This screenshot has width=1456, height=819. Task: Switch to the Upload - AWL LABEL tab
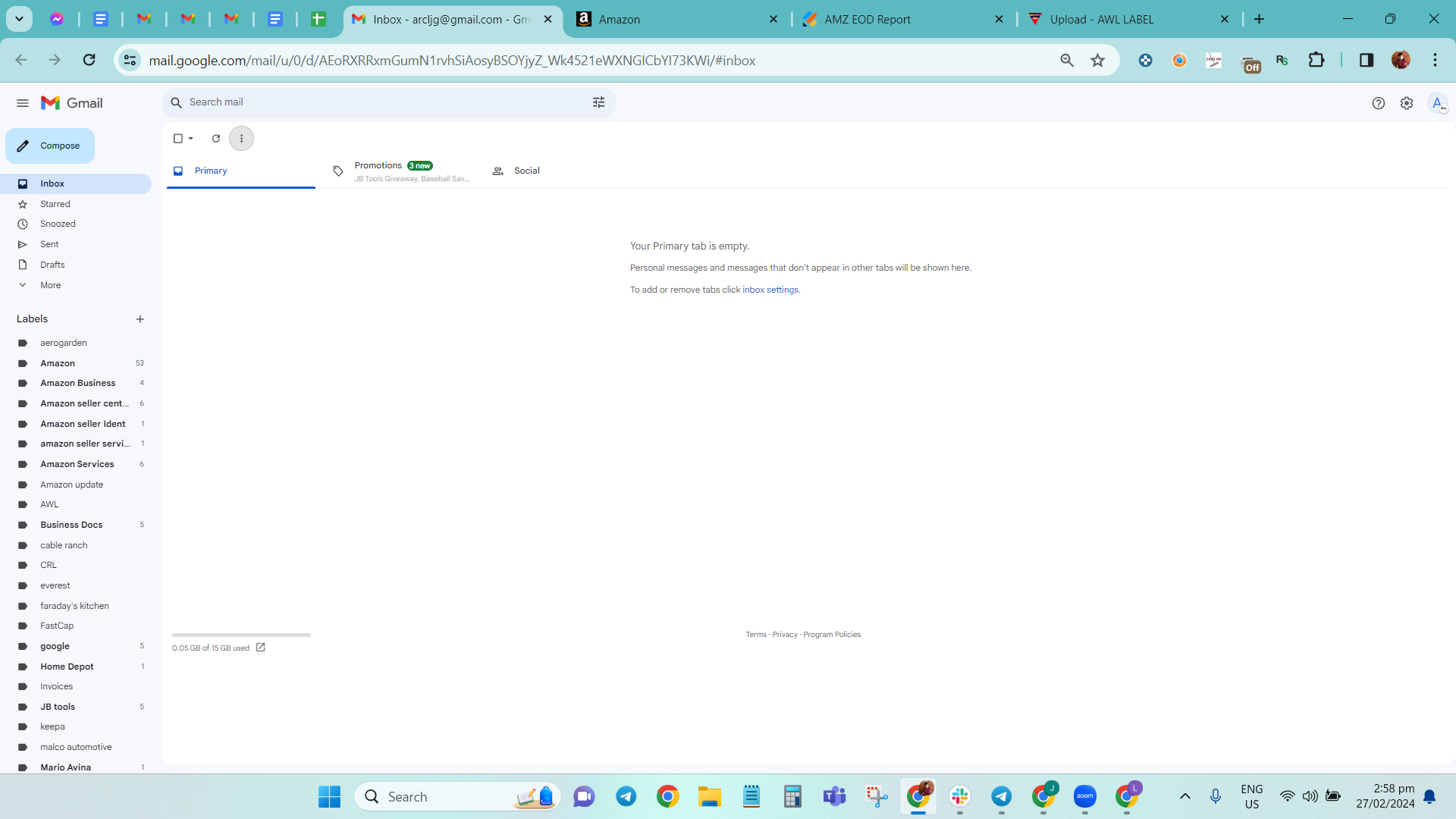pyautogui.click(x=1129, y=20)
